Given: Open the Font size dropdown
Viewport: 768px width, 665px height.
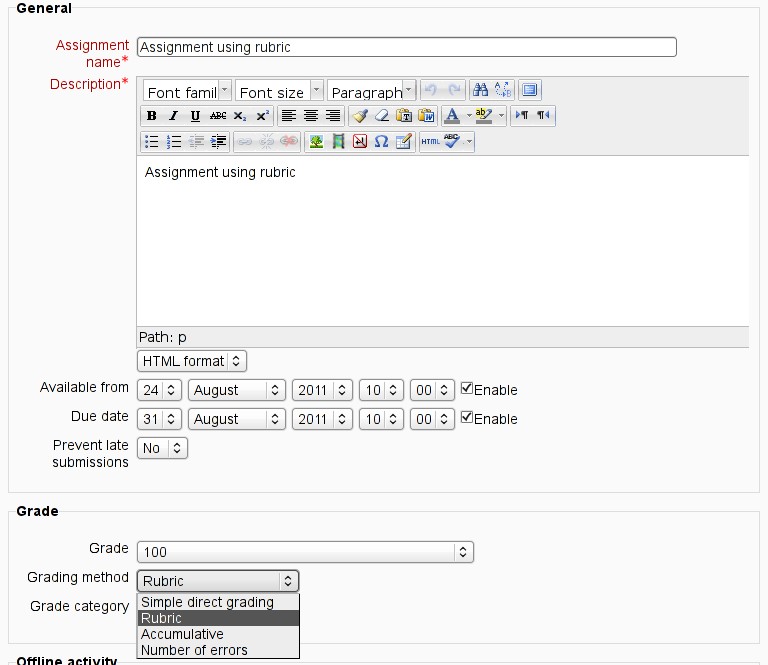Looking at the screenshot, I should tap(279, 91).
